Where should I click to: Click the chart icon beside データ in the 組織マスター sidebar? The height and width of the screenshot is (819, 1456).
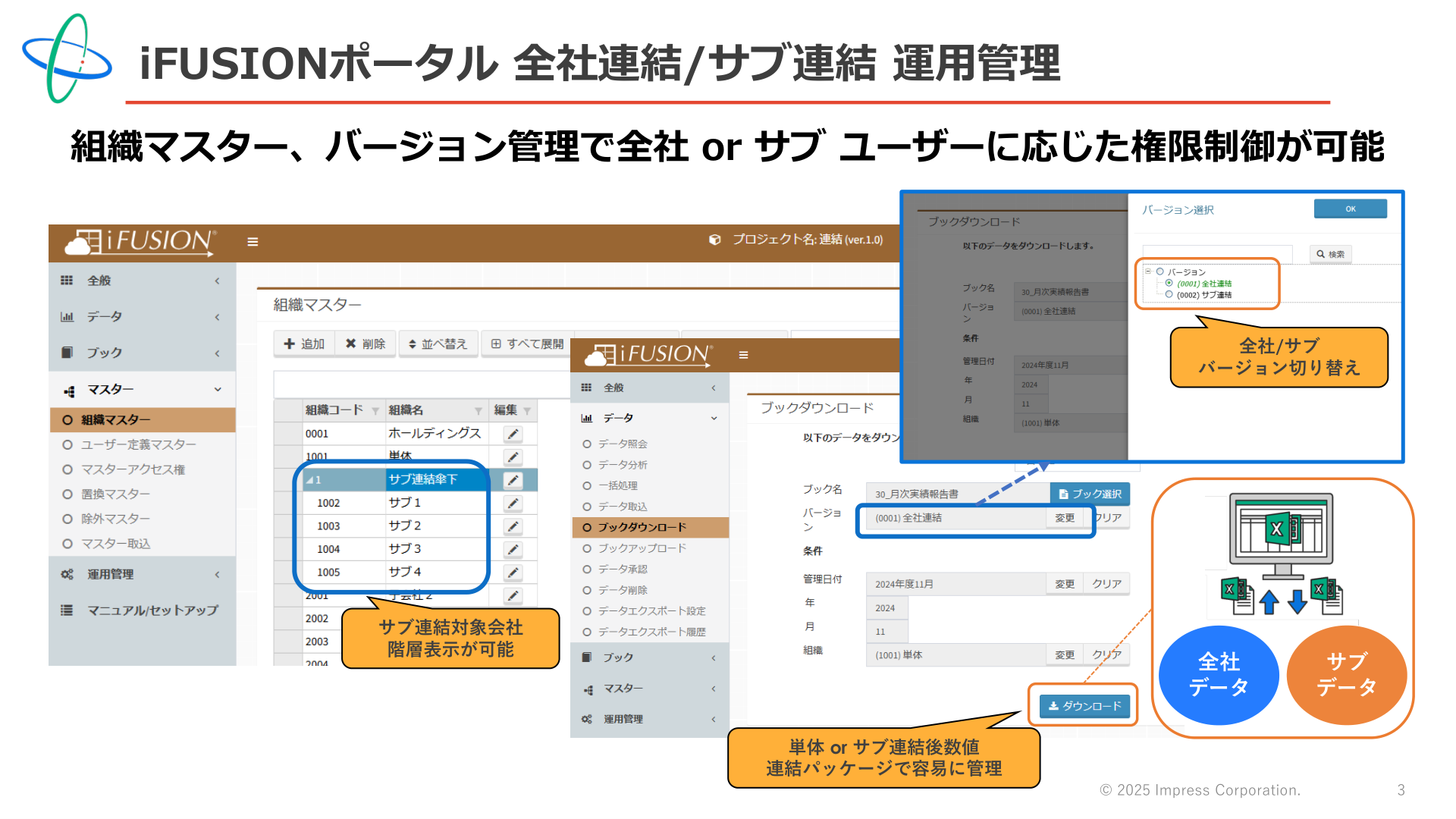[x=67, y=317]
